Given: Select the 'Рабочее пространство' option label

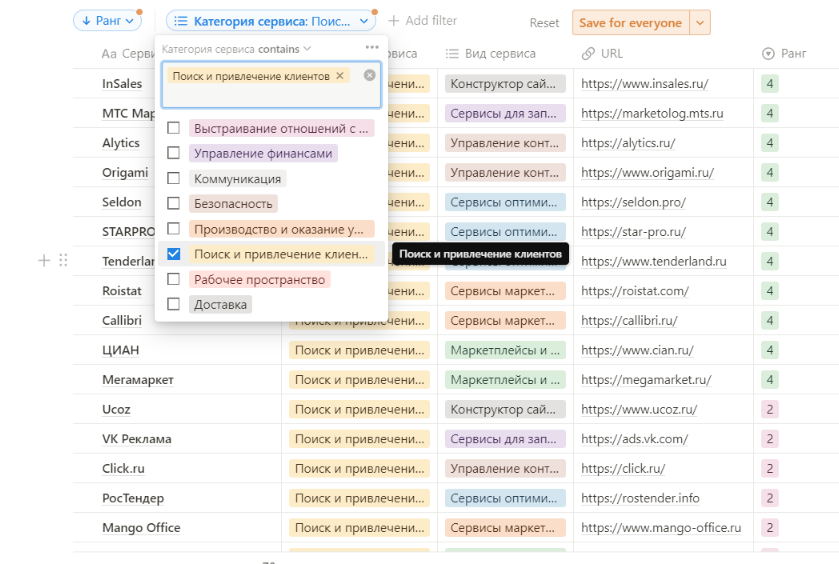Looking at the screenshot, I should [260, 279].
